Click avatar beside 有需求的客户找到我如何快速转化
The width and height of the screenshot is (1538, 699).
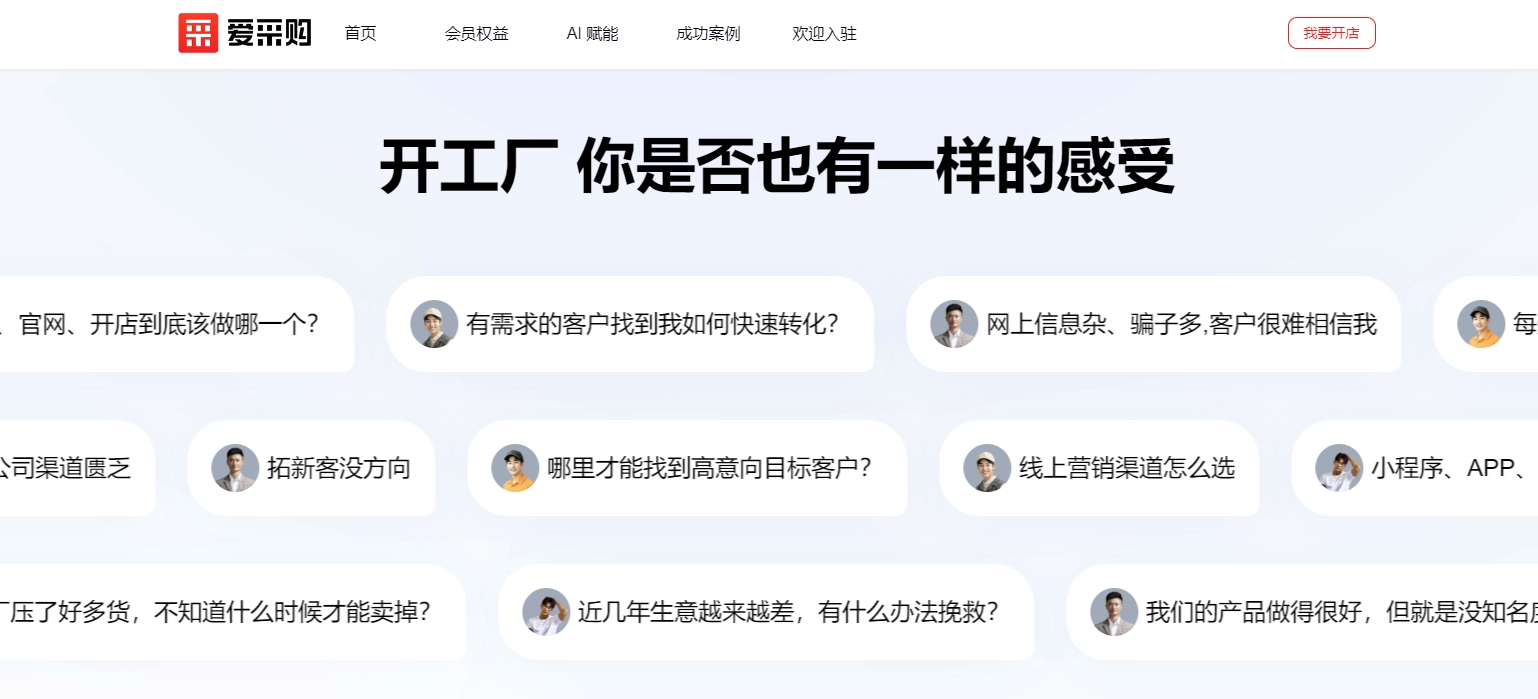[x=434, y=324]
